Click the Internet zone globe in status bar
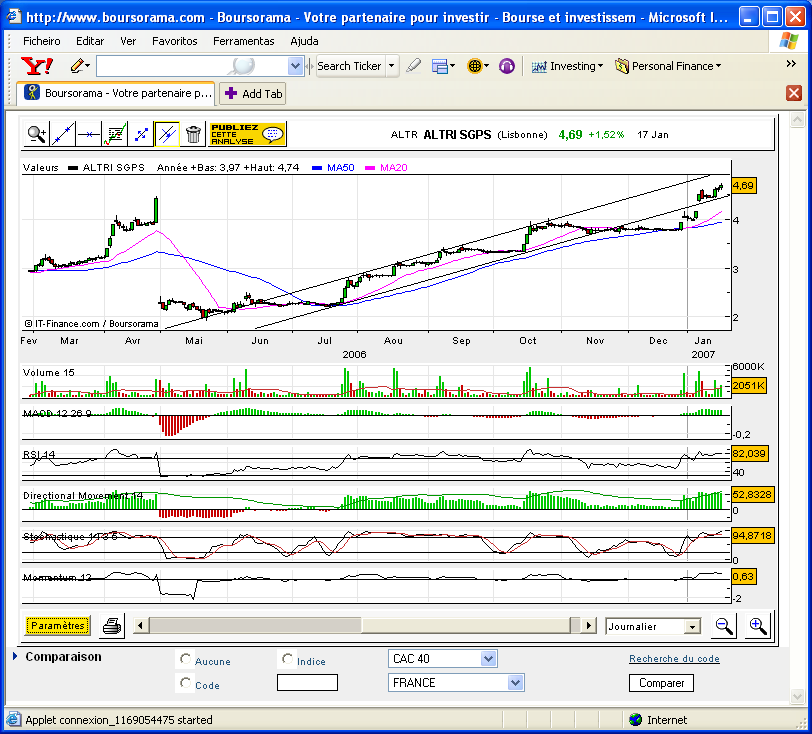812x734 pixels. tap(635, 719)
